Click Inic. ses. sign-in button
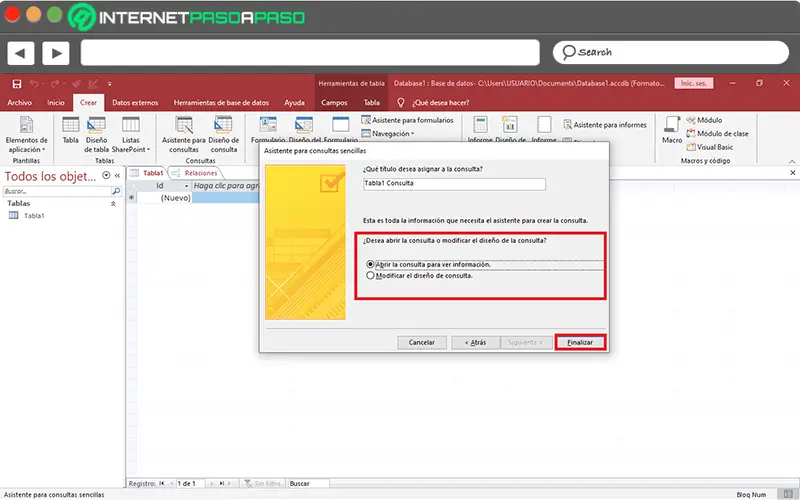800x500 pixels. 694,83
